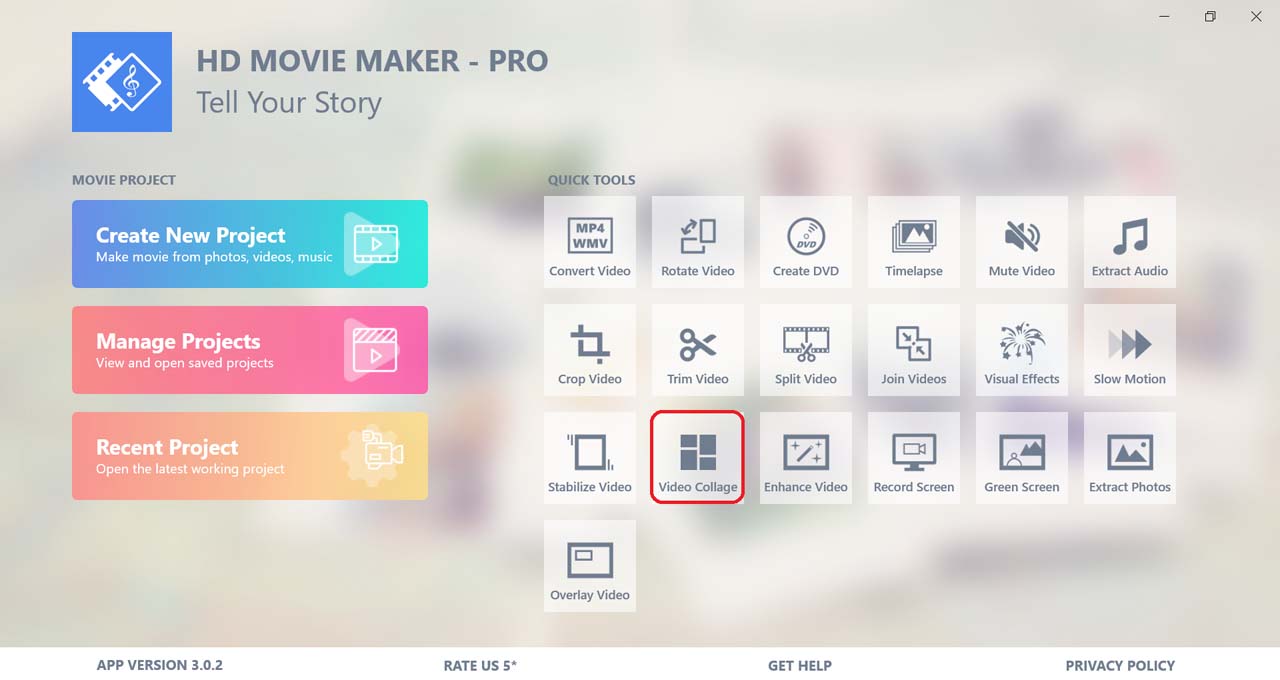The height and width of the screenshot is (680, 1280).
Task: Open the Slow Motion tool
Action: coord(1130,350)
